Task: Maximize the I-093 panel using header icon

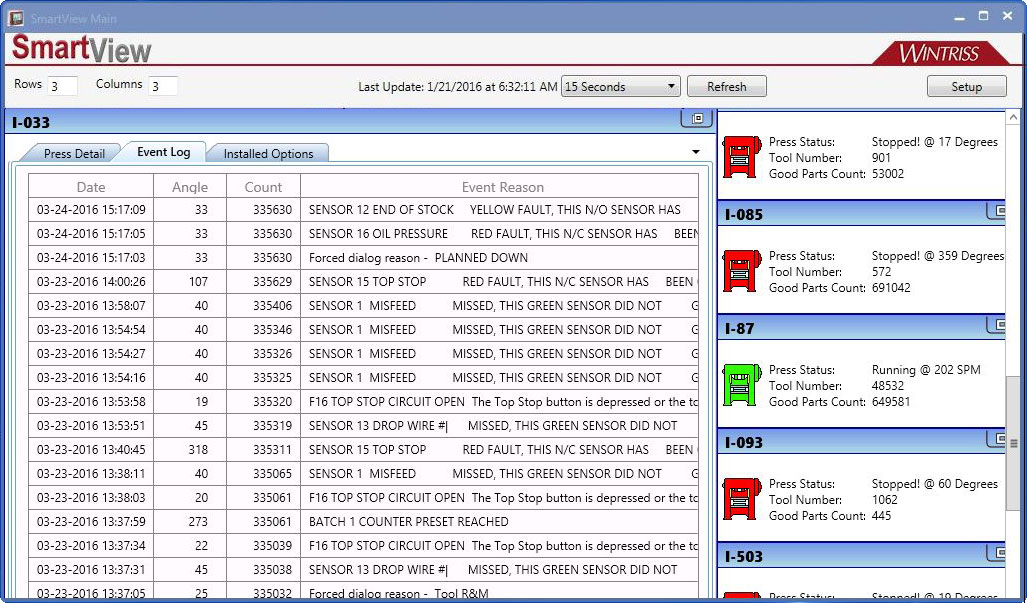Action: point(998,439)
